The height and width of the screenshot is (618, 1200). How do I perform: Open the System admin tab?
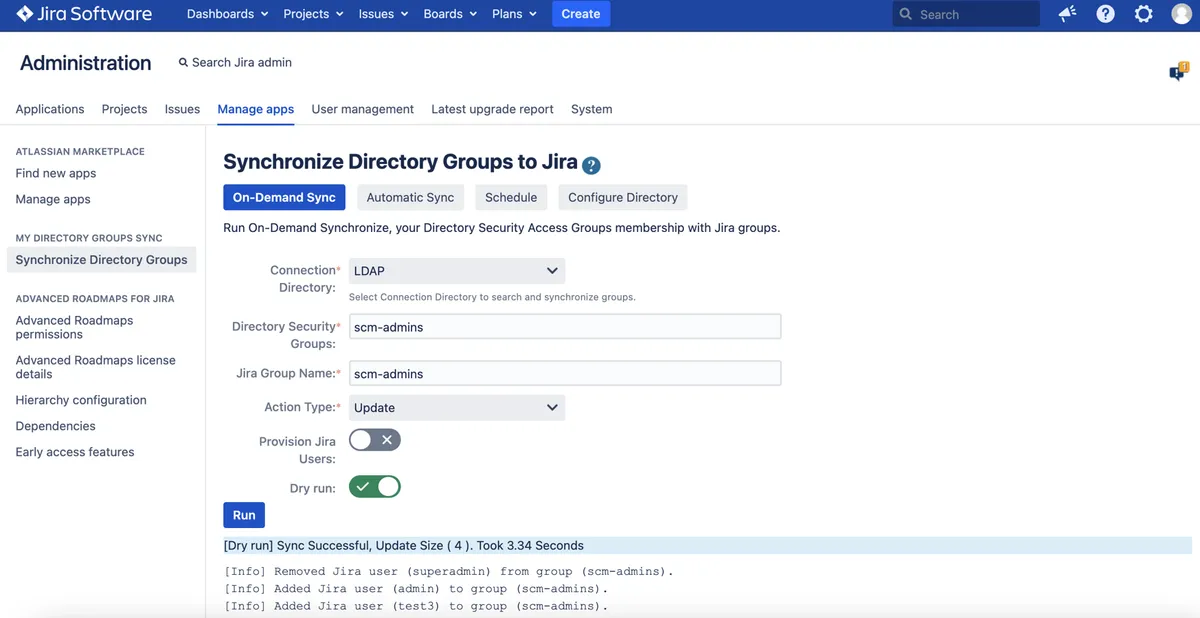[x=591, y=109]
